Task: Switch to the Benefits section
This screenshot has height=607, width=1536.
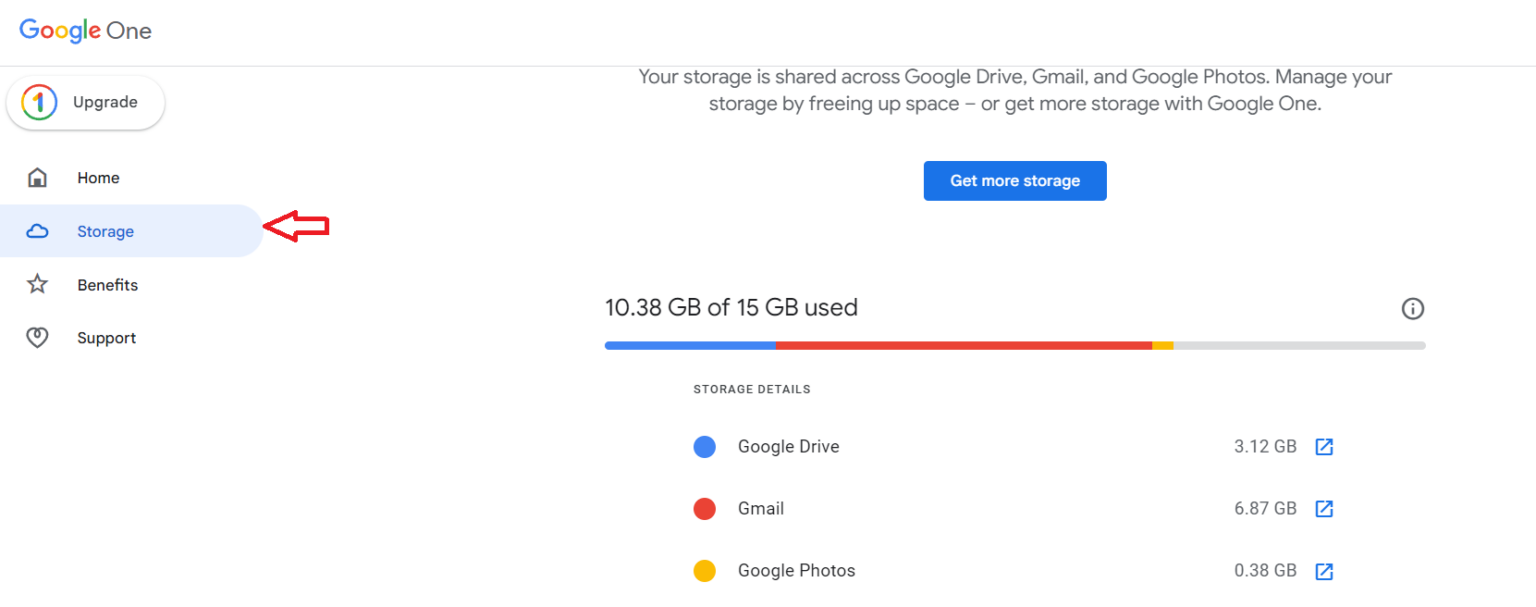Action: (108, 284)
